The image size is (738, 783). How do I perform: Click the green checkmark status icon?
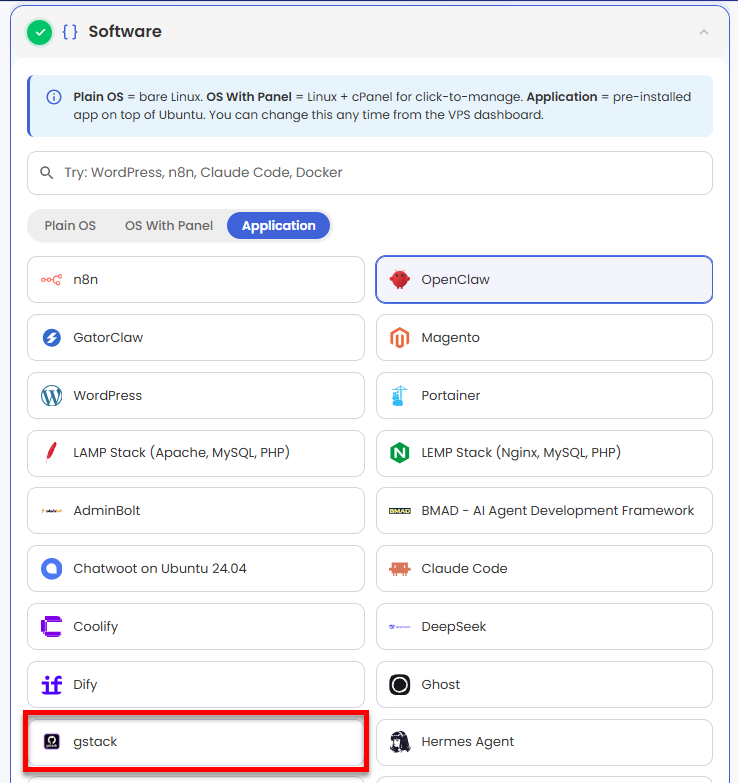click(x=40, y=32)
